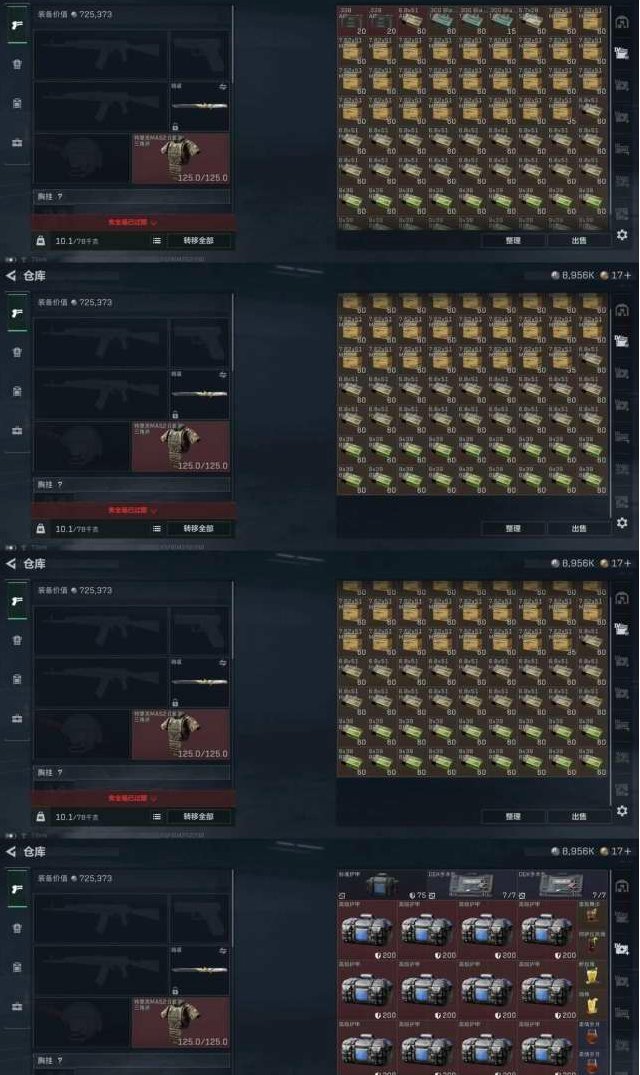This screenshot has width=640, height=1075.
Task: Click the inventory grid scrollbar in the second screenshot
Action: 611,404
